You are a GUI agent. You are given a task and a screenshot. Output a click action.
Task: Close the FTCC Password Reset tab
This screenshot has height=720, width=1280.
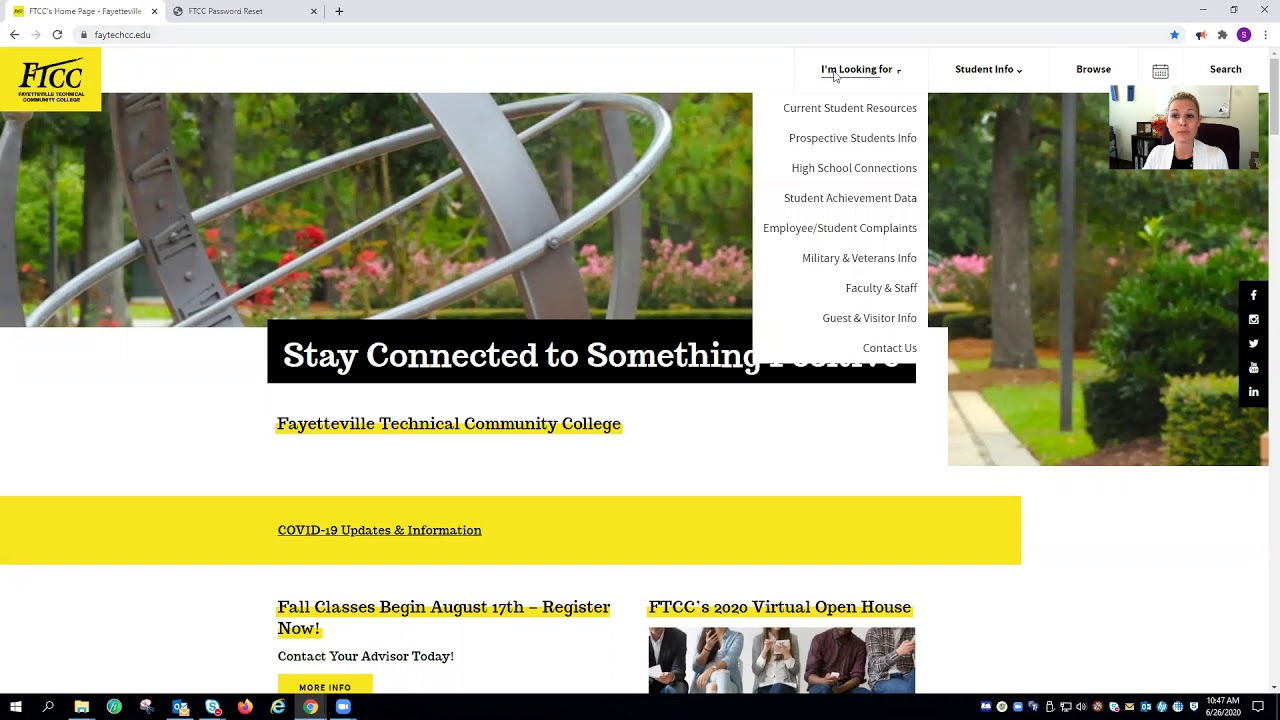[314, 11]
